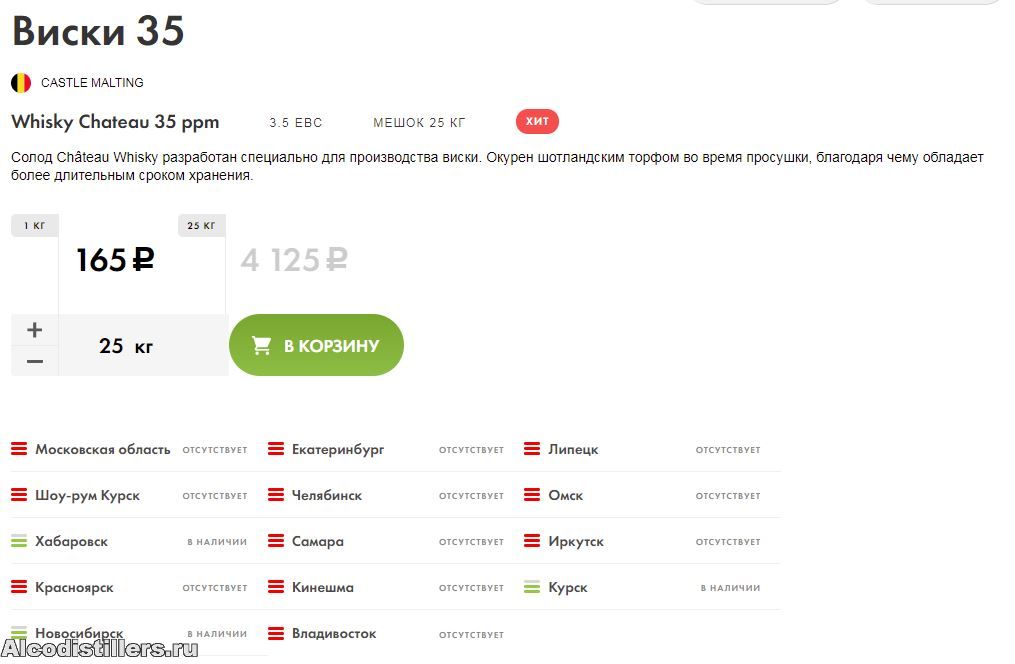
Task: Click green stock icon for Хабаровск
Action: pos(19,540)
